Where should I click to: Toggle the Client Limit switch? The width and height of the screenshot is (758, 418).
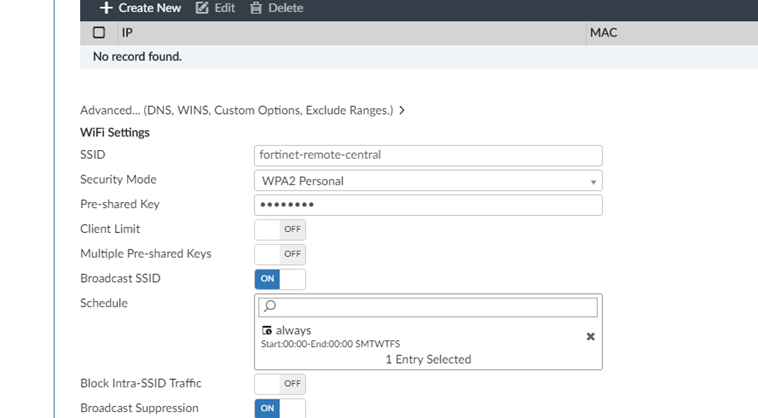click(280, 229)
